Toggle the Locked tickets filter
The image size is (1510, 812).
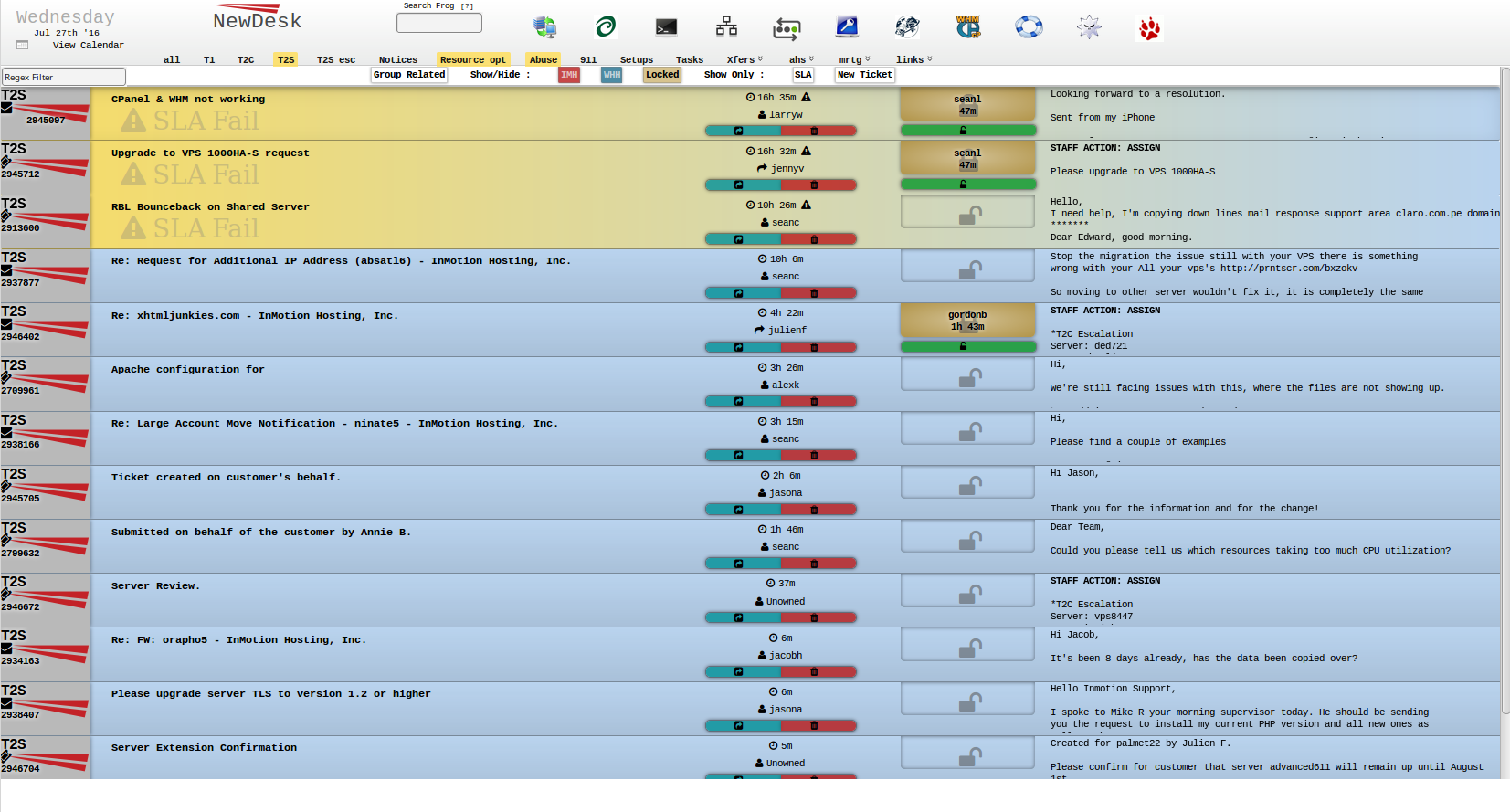click(662, 75)
